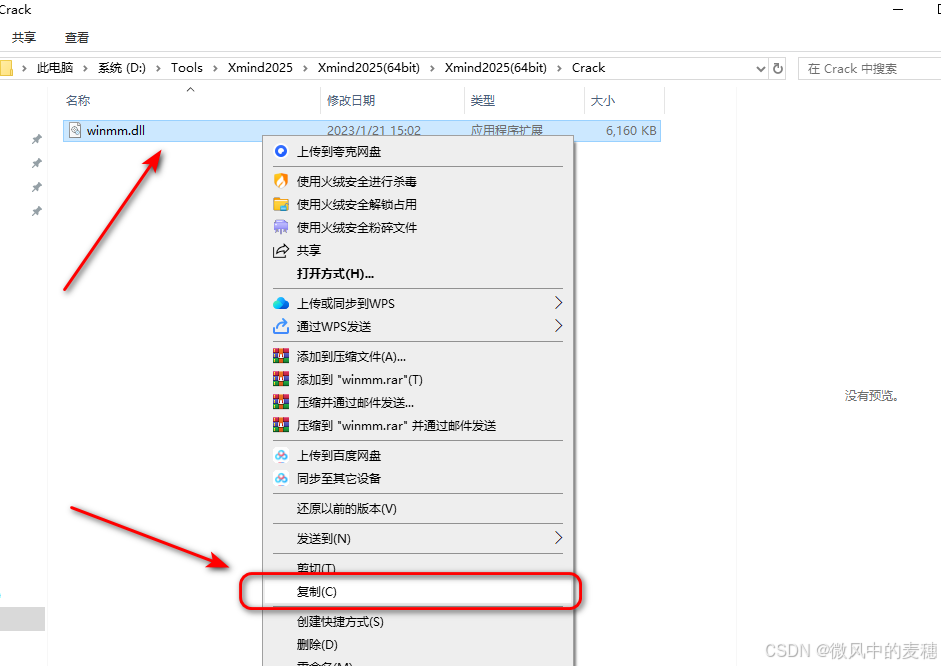The width and height of the screenshot is (941, 666).
Task: Select the winmm.dll file name
Action: pos(116,130)
